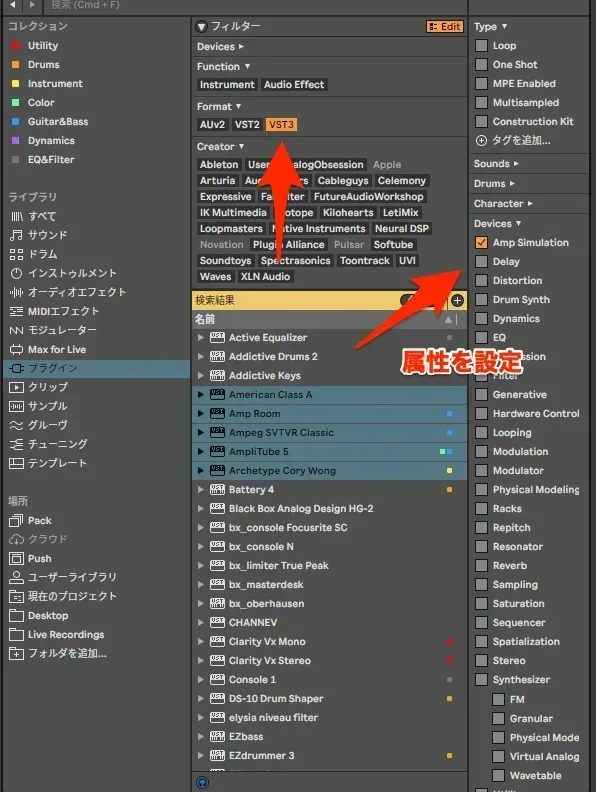The width and height of the screenshot is (596, 792).
Task: Select the orange Drums collection swatch
Action: [x=16, y=65]
